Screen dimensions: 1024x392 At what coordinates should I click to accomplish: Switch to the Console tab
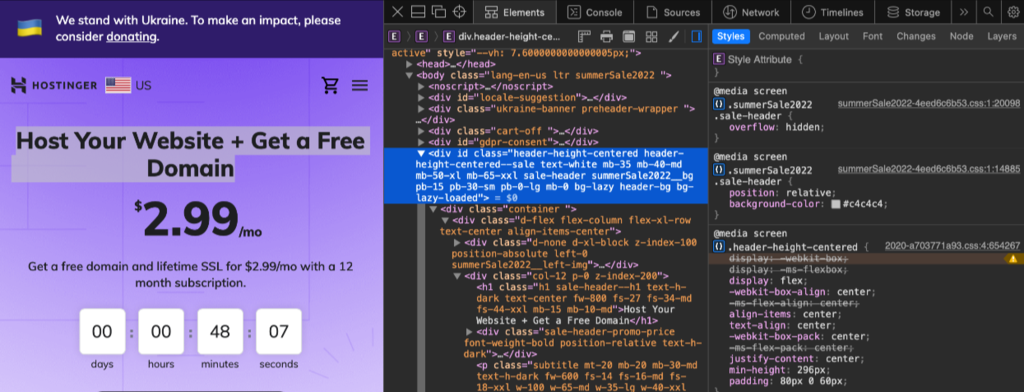[x=595, y=12]
